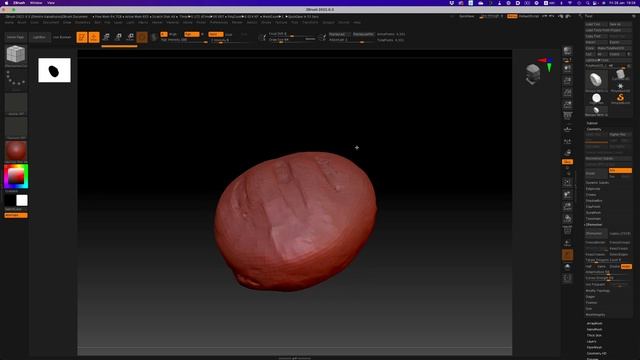
Task: Open the Texture selector slot
Action: tap(16, 127)
